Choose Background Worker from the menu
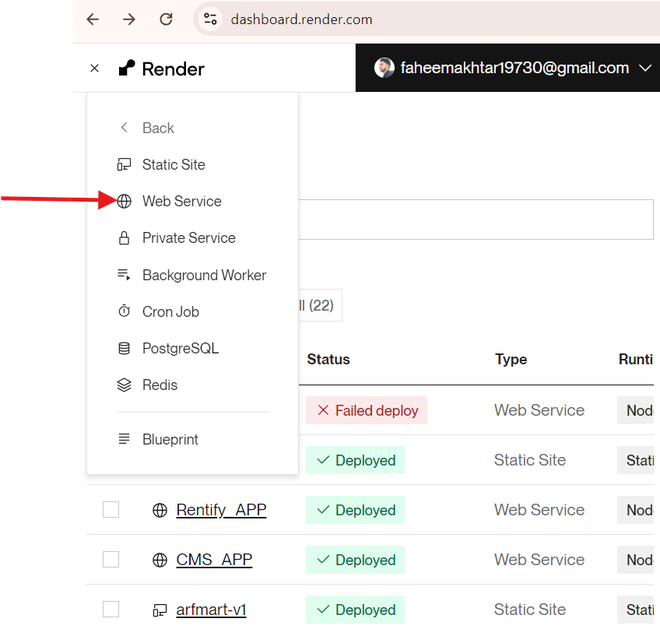This screenshot has height=629, width=660. [204, 275]
